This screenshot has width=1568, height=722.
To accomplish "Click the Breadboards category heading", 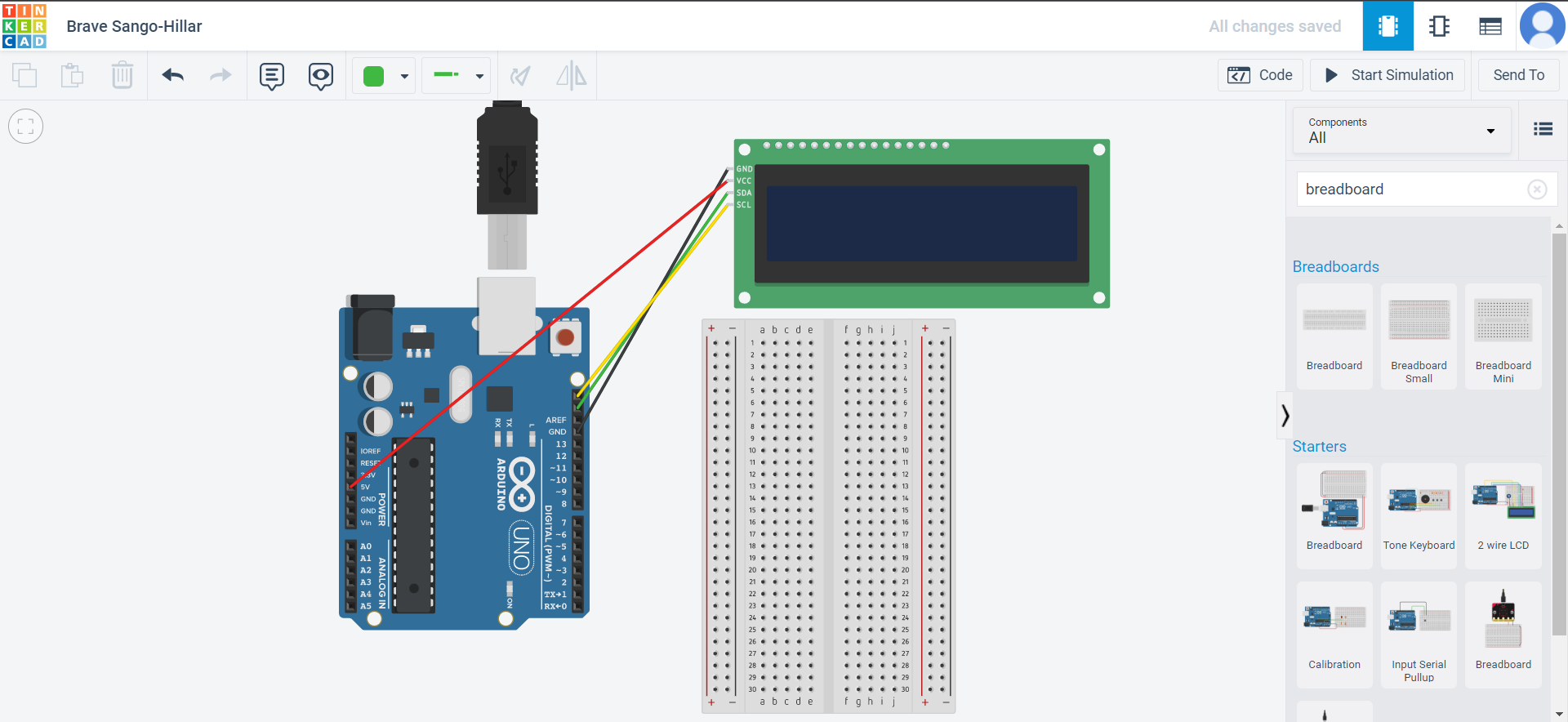I will click(x=1335, y=267).
